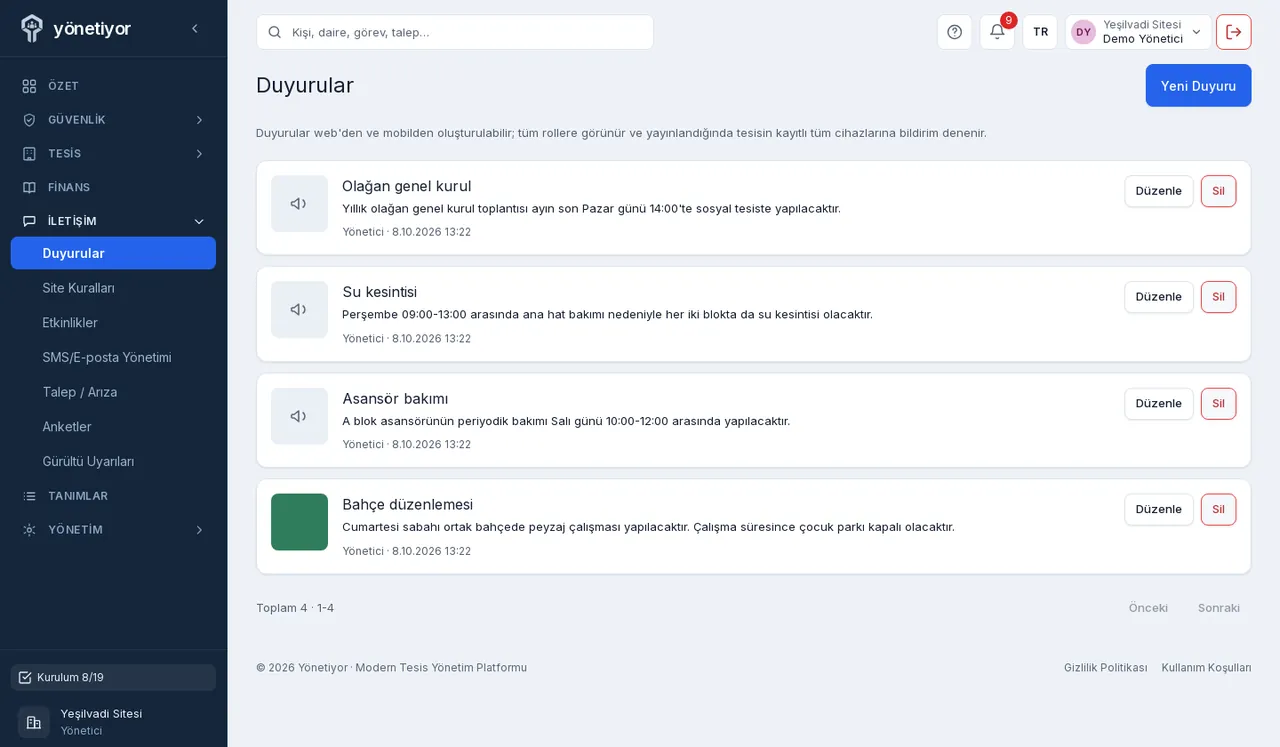Open TANIMLAR in the sidebar
The height and width of the screenshot is (747, 1280).
coord(113,496)
